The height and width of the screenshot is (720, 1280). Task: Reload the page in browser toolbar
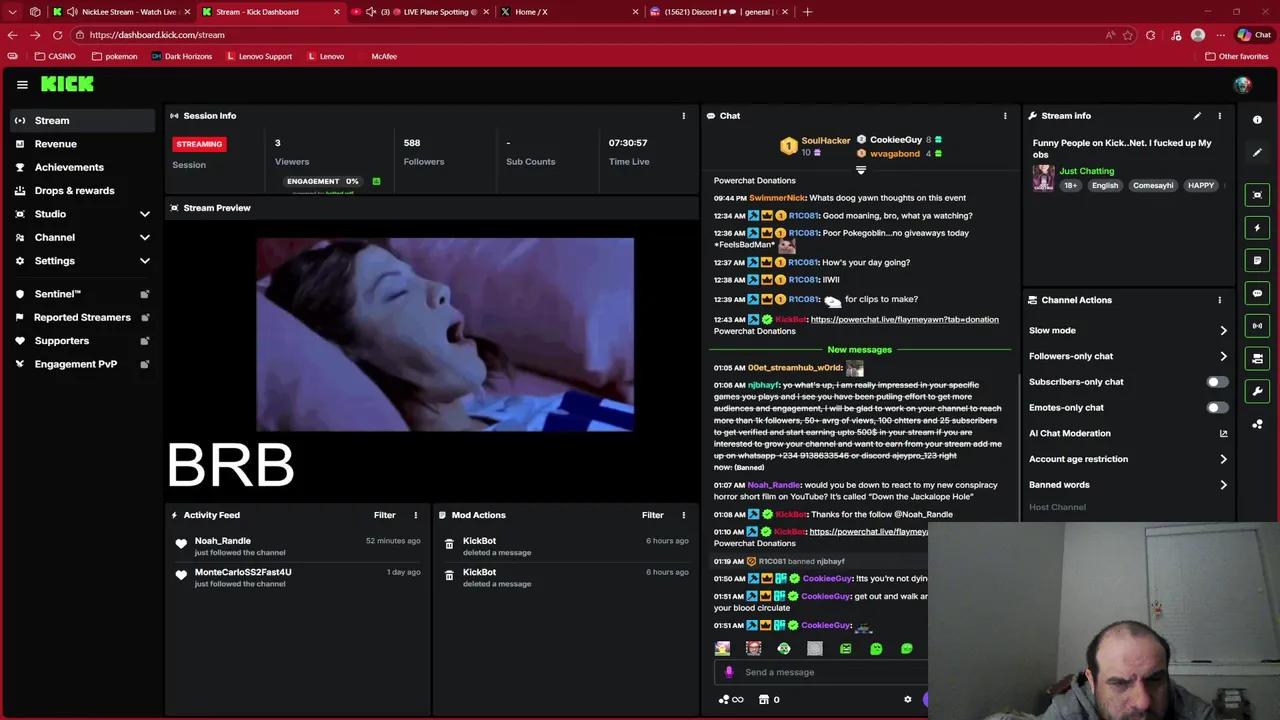coord(57,35)
